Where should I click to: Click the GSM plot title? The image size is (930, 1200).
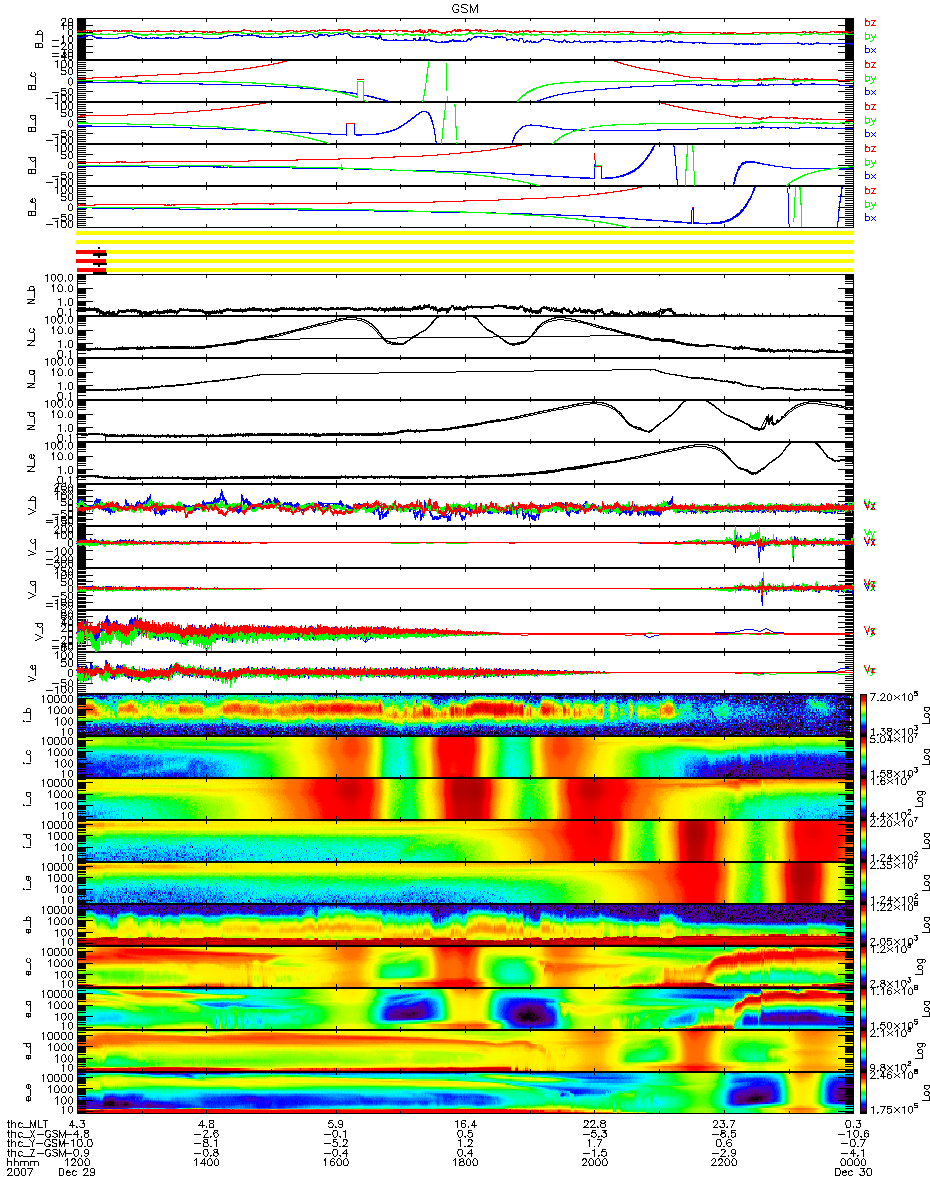pyautogui.click(x=464, y=8)
